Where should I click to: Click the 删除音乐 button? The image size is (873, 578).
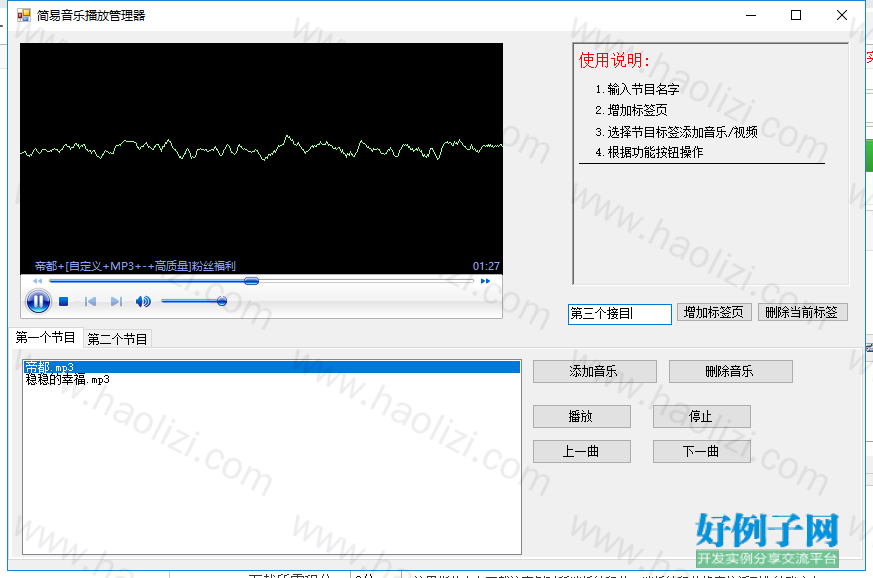(730, 371)
